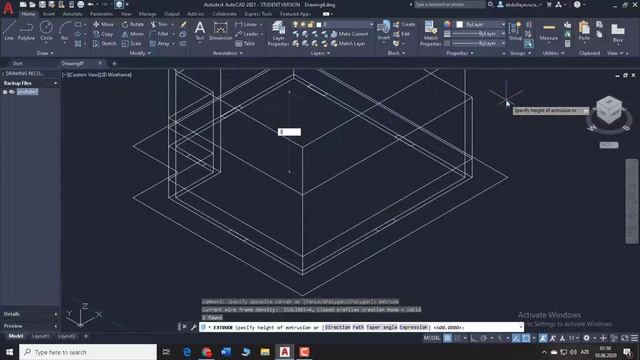The image size is (640, 360).
Task: Toggle polar tracking in status bar
Action: point(483,338)
